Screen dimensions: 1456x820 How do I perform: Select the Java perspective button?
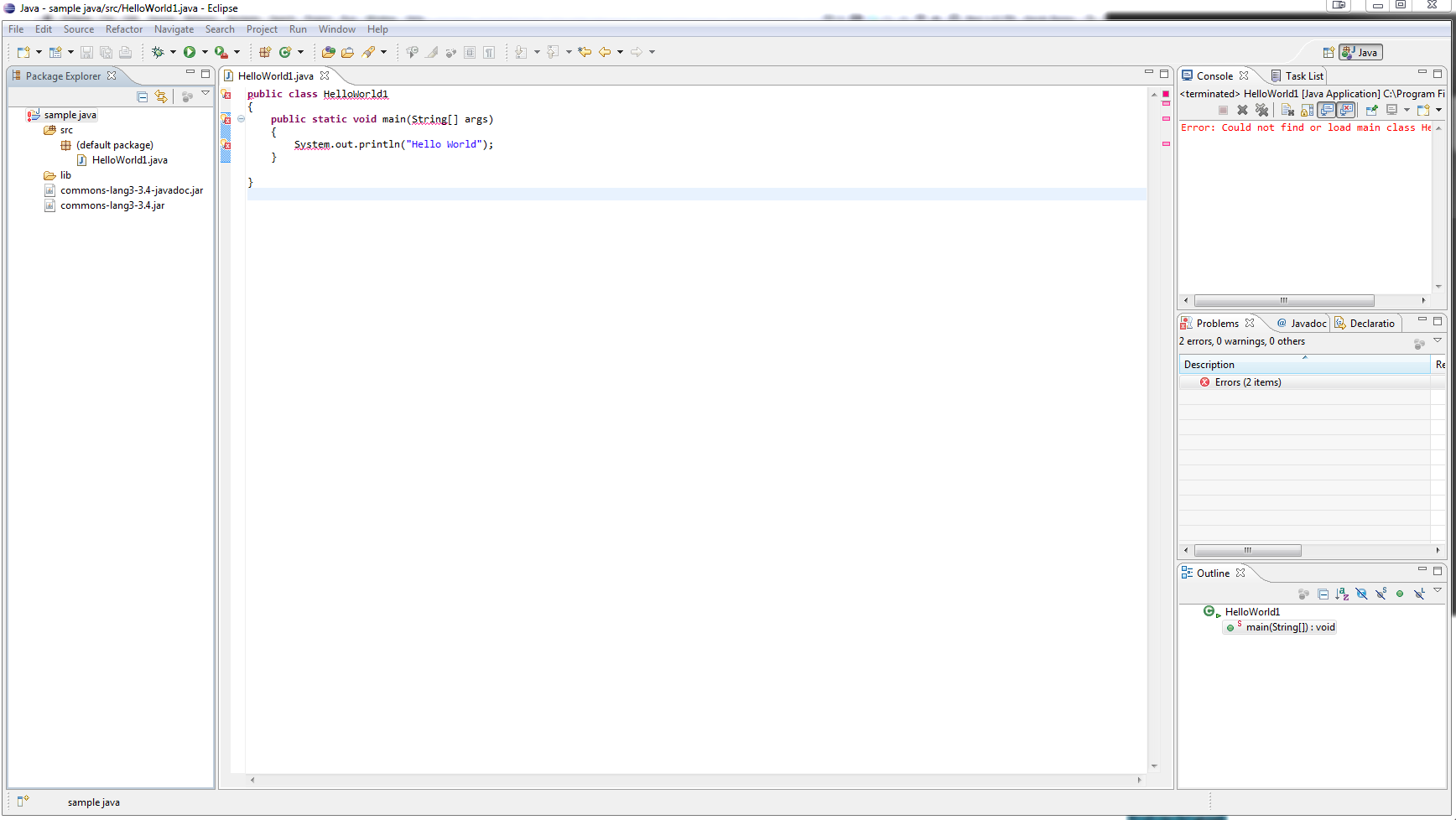pyautogui.click(x=1360, y=52)
